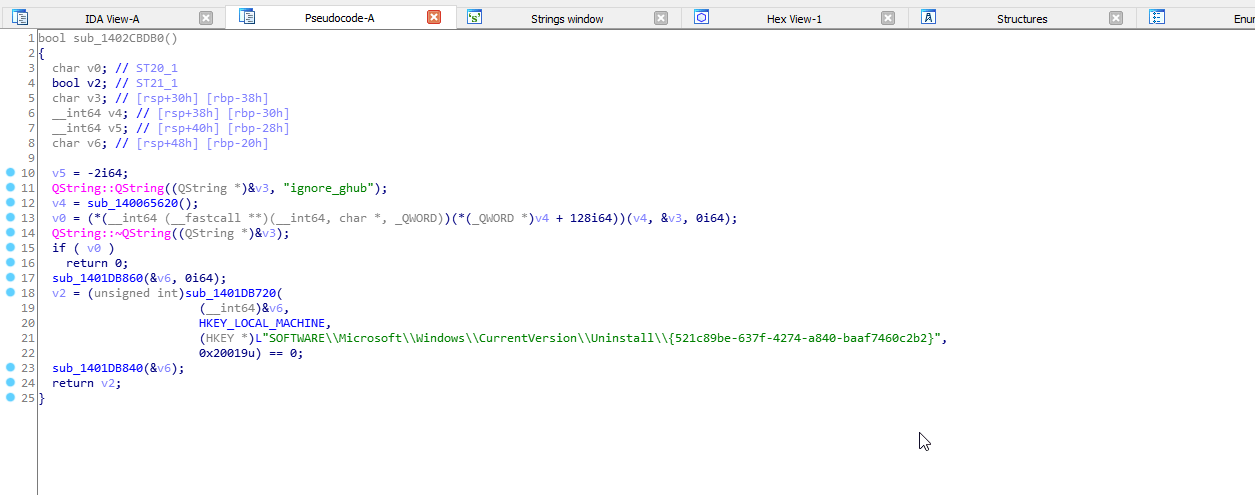Click the "bool v2; // ST21_1" declaration

click(x=115, y=83)
